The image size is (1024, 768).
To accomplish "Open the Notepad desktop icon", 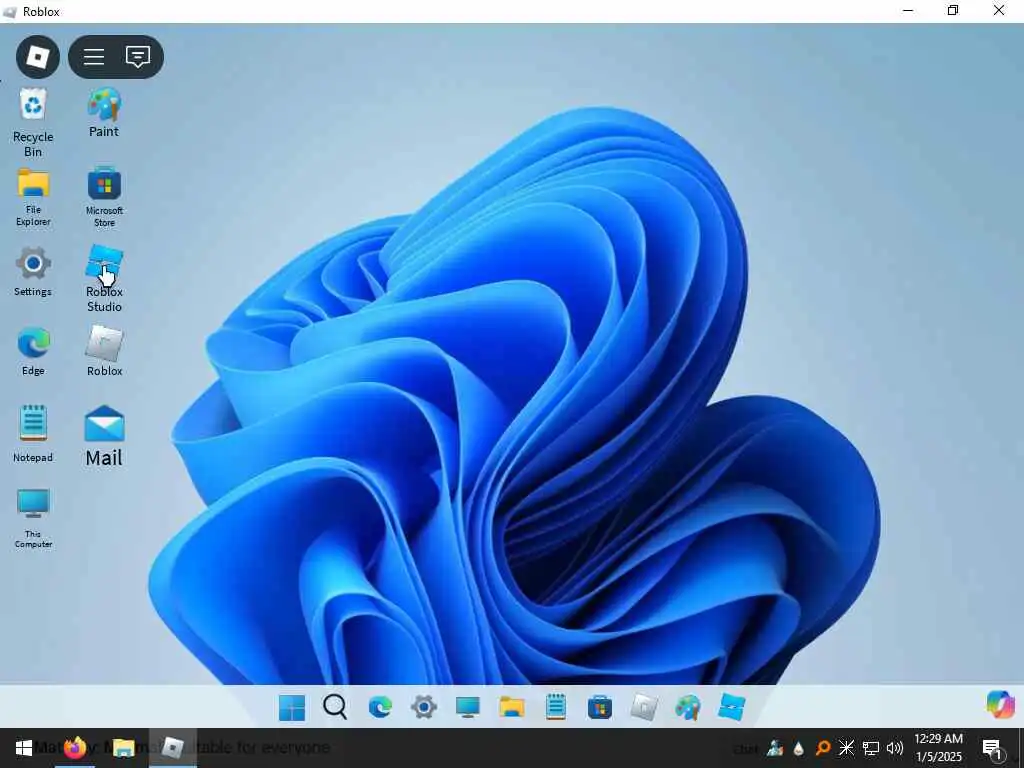I will (33, 434).
